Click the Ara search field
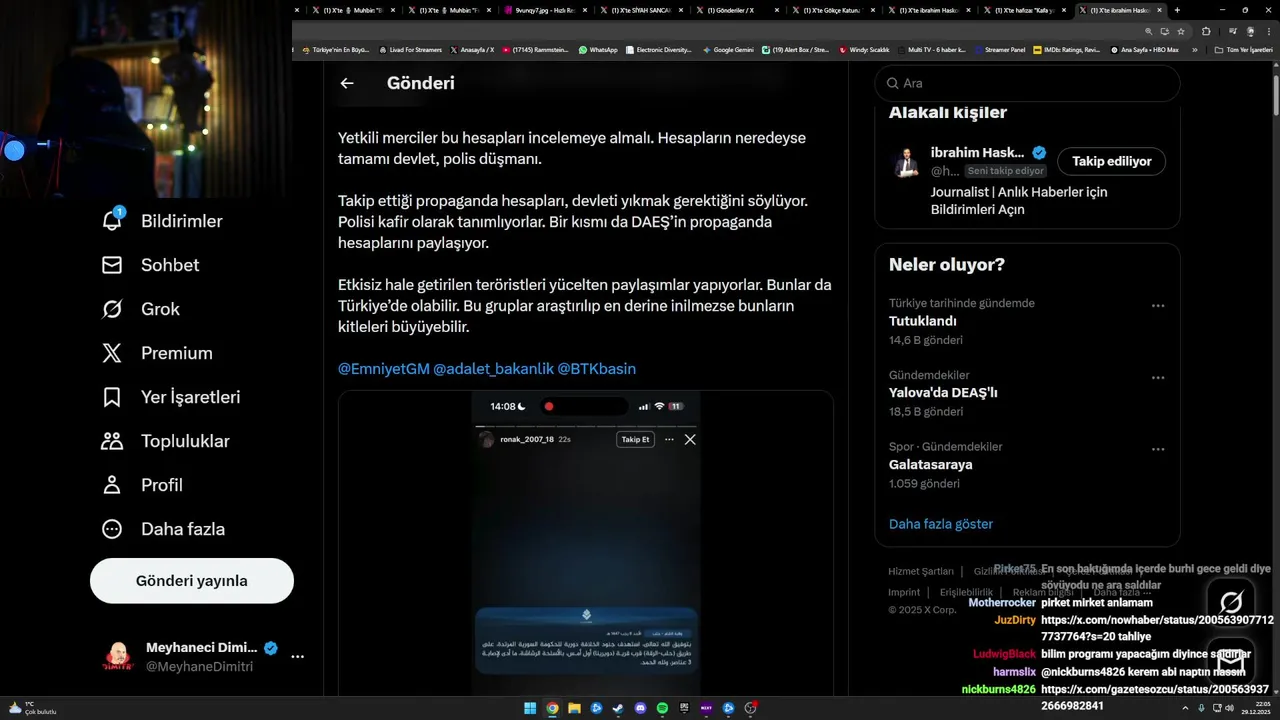This screenshot has height=720, width=1280. [1027, 83]
